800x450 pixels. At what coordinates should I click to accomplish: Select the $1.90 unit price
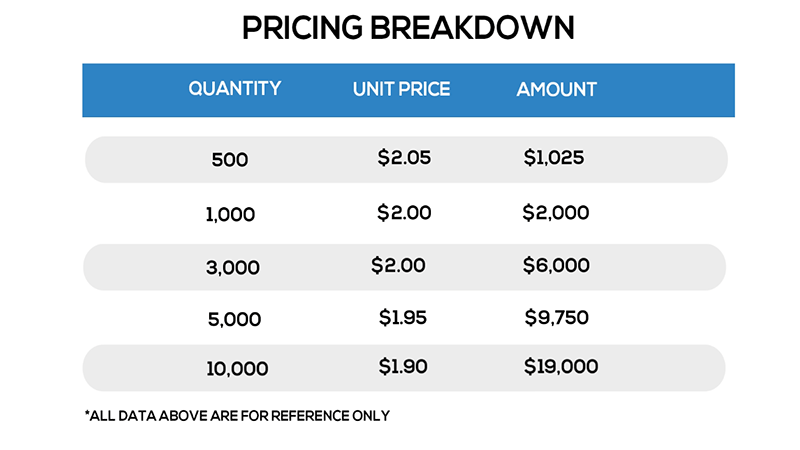(x=403, y=366)
